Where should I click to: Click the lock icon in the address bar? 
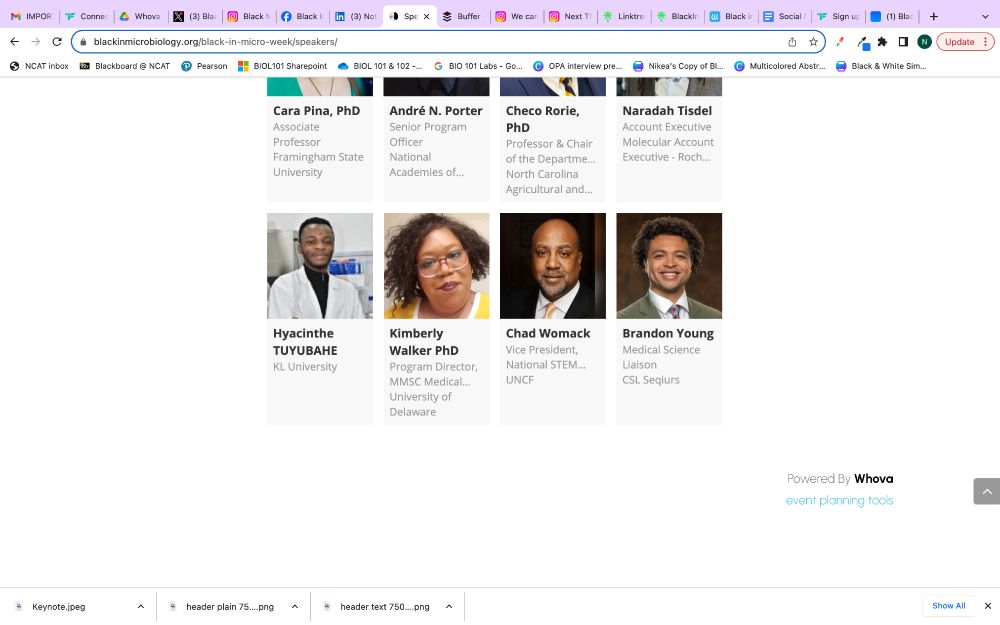[83, 42]
